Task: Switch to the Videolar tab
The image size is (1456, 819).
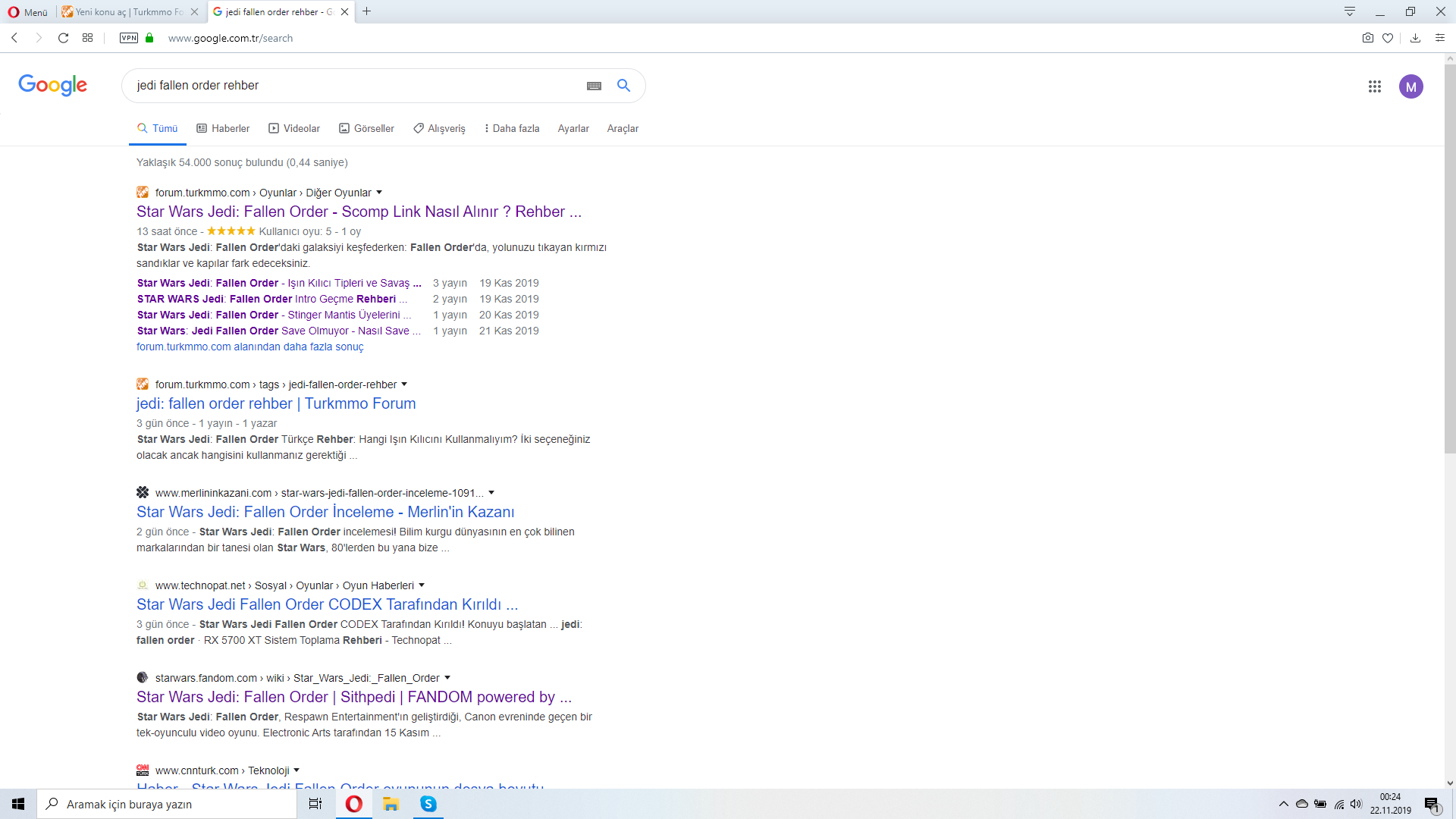Action: click(x=294, y=129)
